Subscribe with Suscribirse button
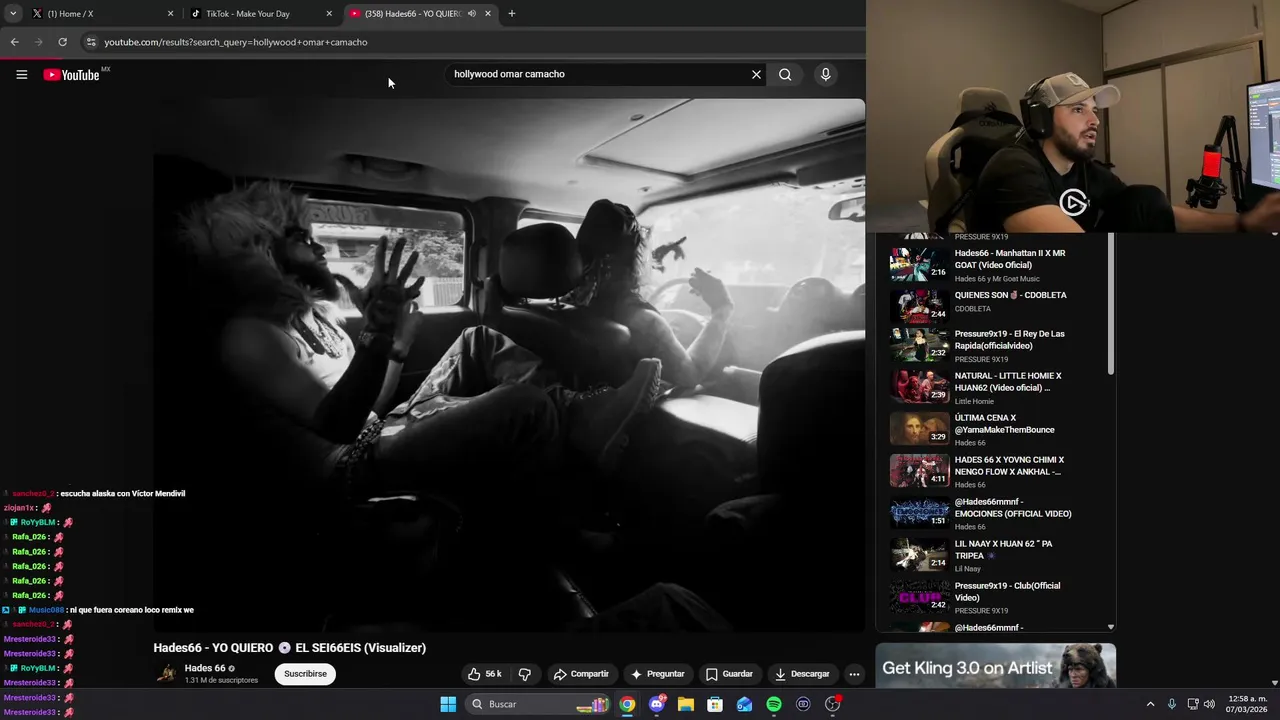 [305, 674]
